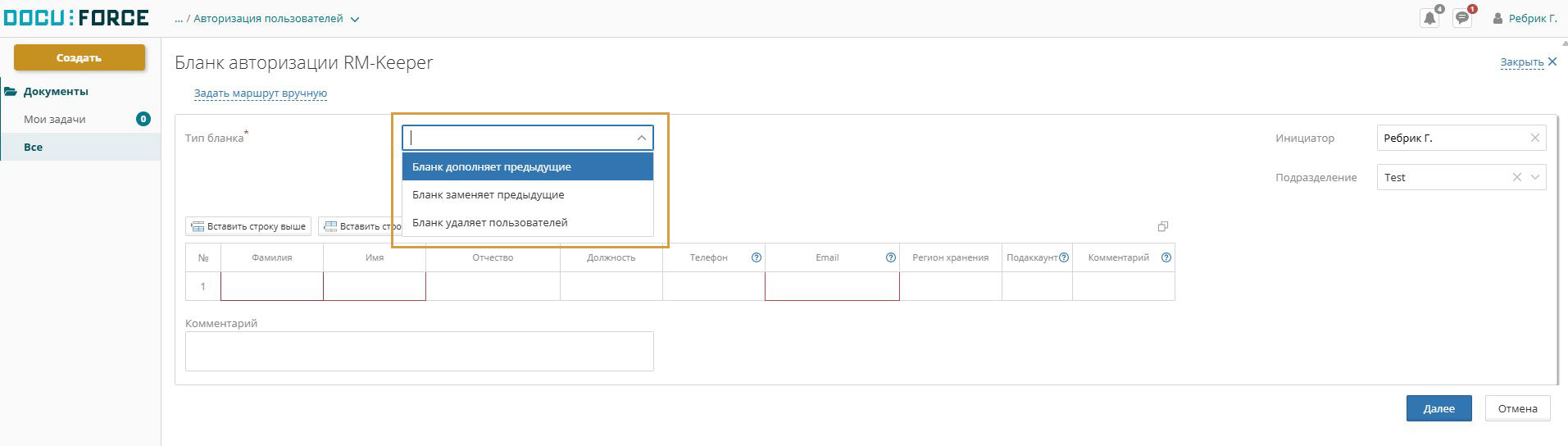Image resolution: width=1568 pixels, height=446 pixels.
Task: Click the table Комментарий cell in row 1
Action: [x=1124, y=286]
